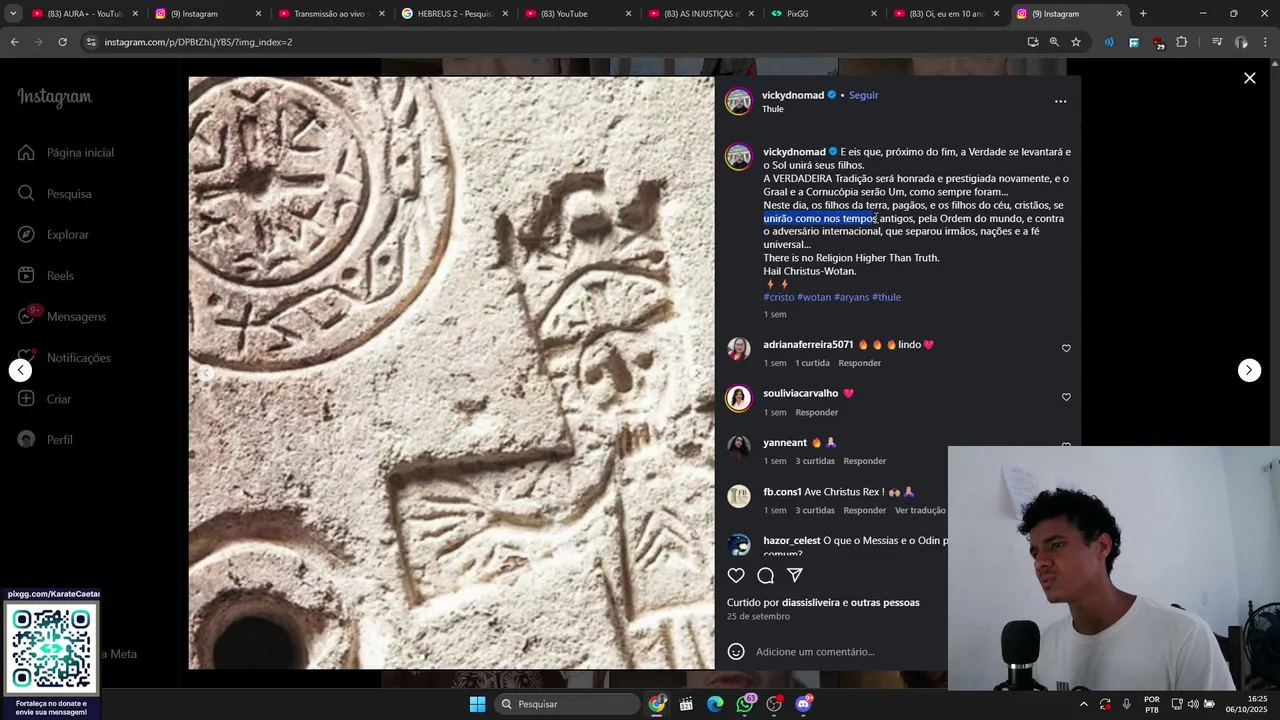Open diassisliveira who liked the post
Viewport: 1280px width, 720px height.
click(811, 603)
